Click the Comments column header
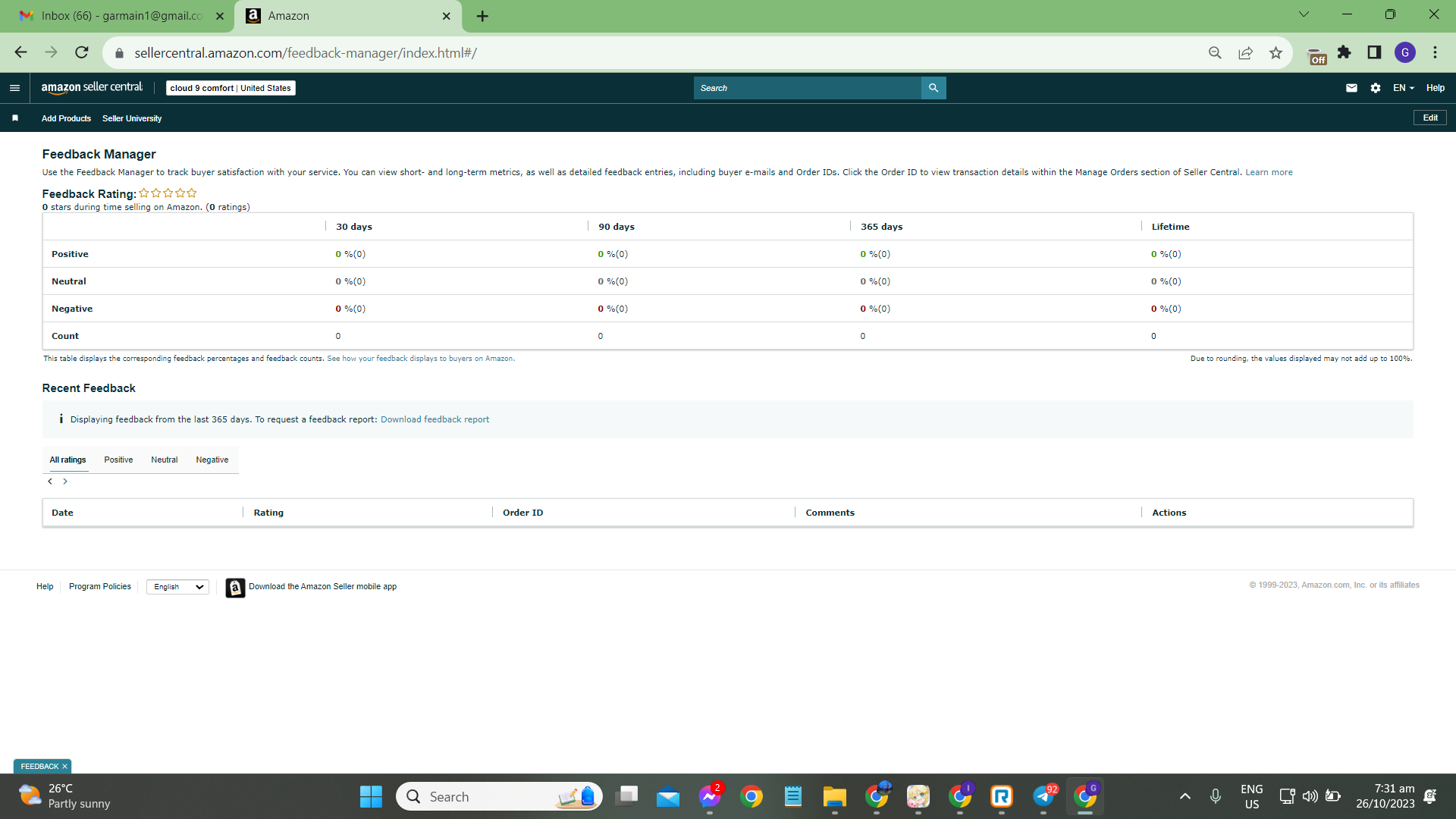Screen dimensions: 1456x819 [830, 513]
